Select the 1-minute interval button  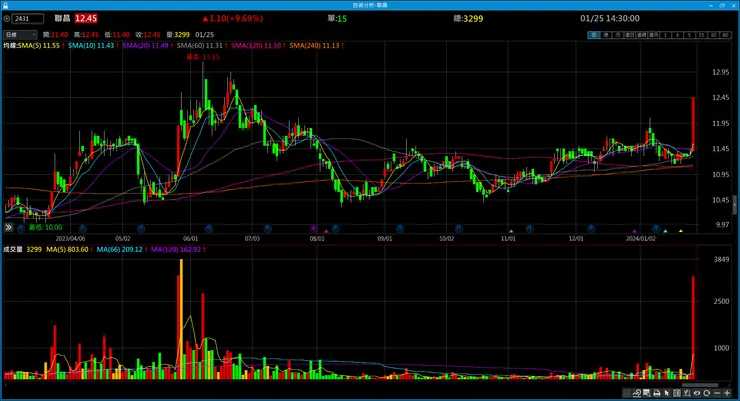tap(665, 35)
